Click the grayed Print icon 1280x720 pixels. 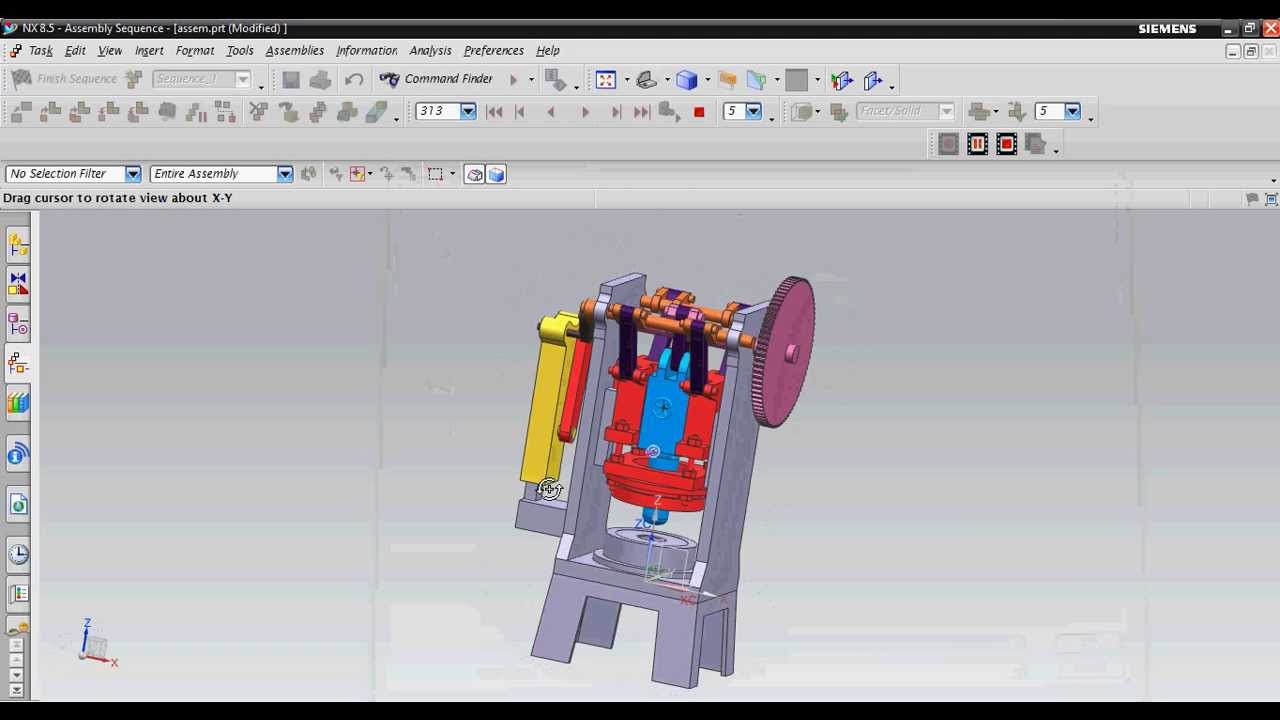click(320, 80)
